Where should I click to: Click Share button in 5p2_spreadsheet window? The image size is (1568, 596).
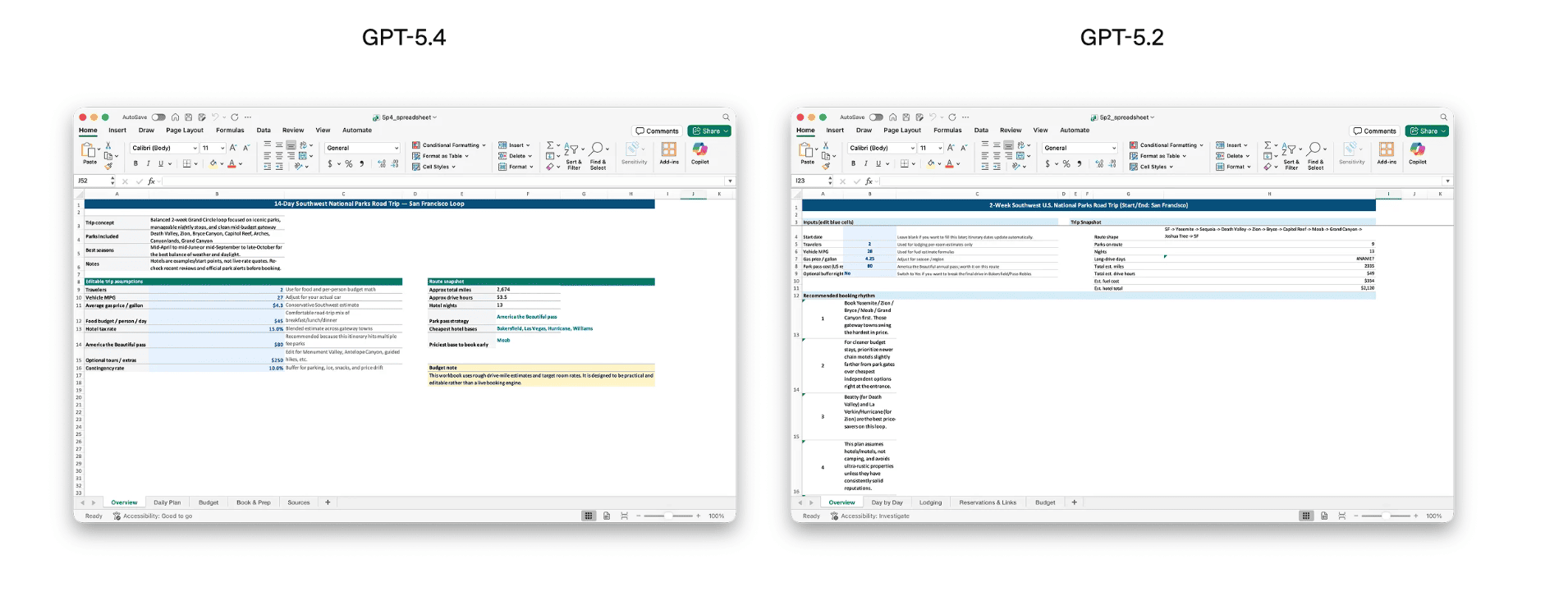[x=1428, y=131]
